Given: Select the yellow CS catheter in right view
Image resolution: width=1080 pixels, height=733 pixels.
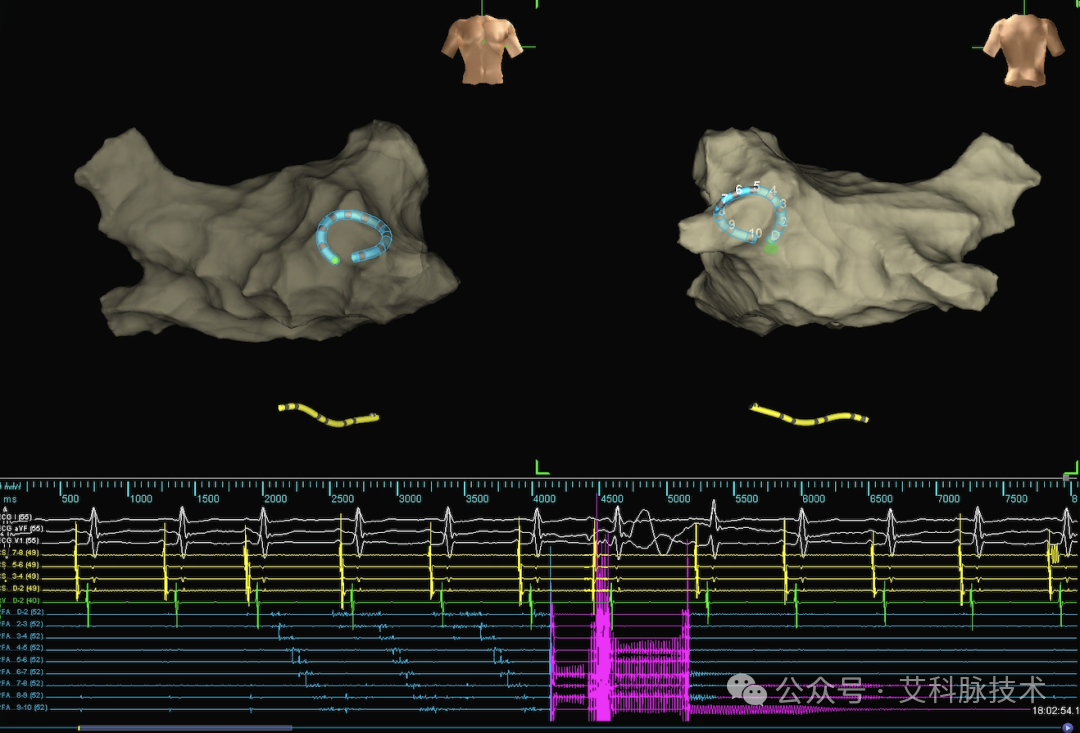Looking at the screenshot, I should pos(809,415).
